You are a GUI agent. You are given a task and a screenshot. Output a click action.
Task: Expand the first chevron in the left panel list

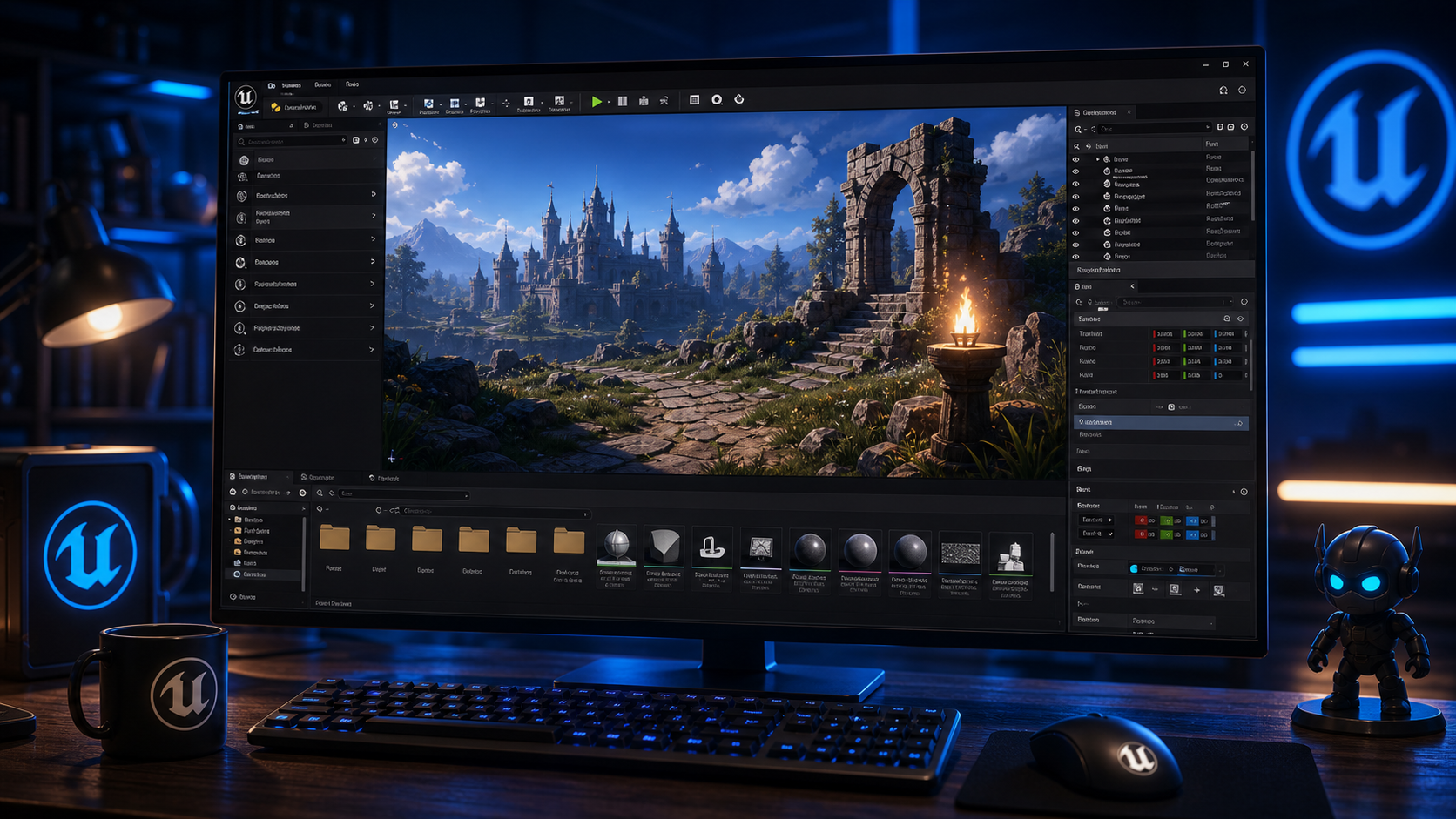pos(374,194)
